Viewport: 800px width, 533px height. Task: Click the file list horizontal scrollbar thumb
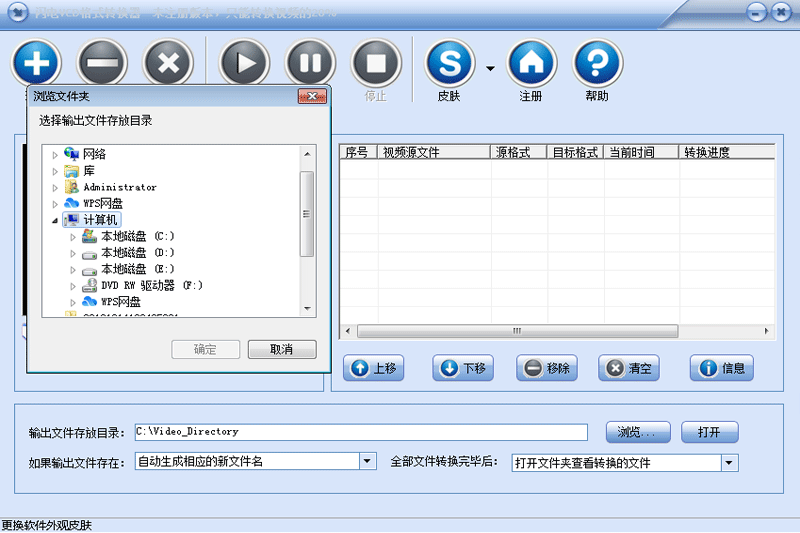(x=517, y=331)
